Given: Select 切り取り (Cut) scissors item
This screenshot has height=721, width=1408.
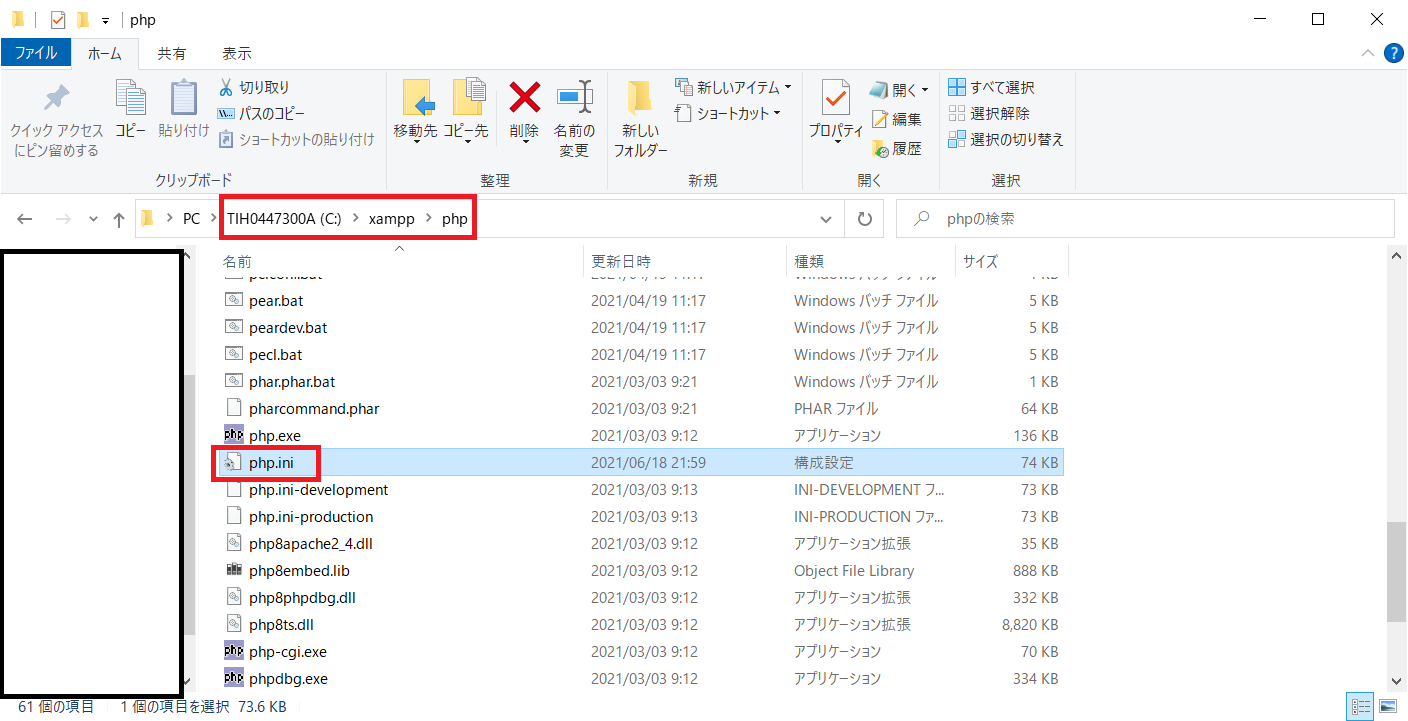Looking at the screenshot, I should [254, 88].
